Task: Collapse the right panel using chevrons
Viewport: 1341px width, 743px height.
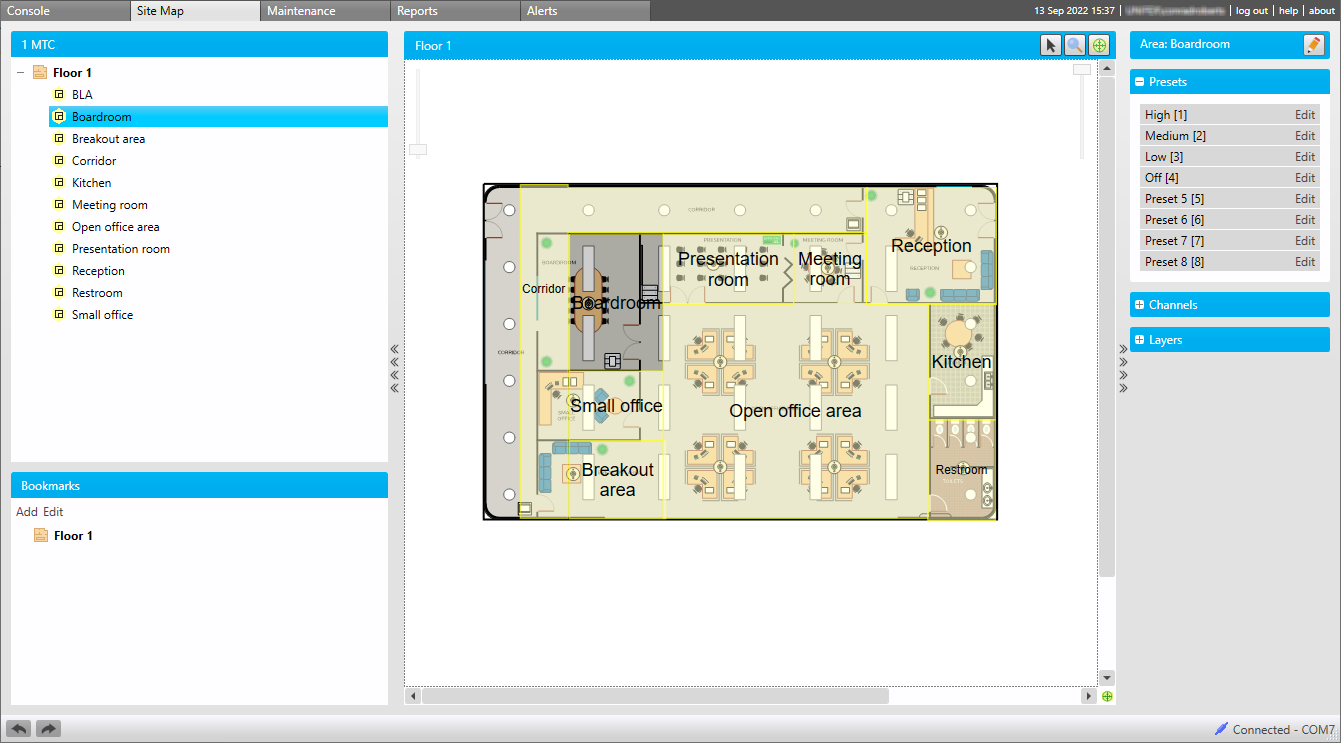Action: pyautogui.click(x=1123, y=368)
